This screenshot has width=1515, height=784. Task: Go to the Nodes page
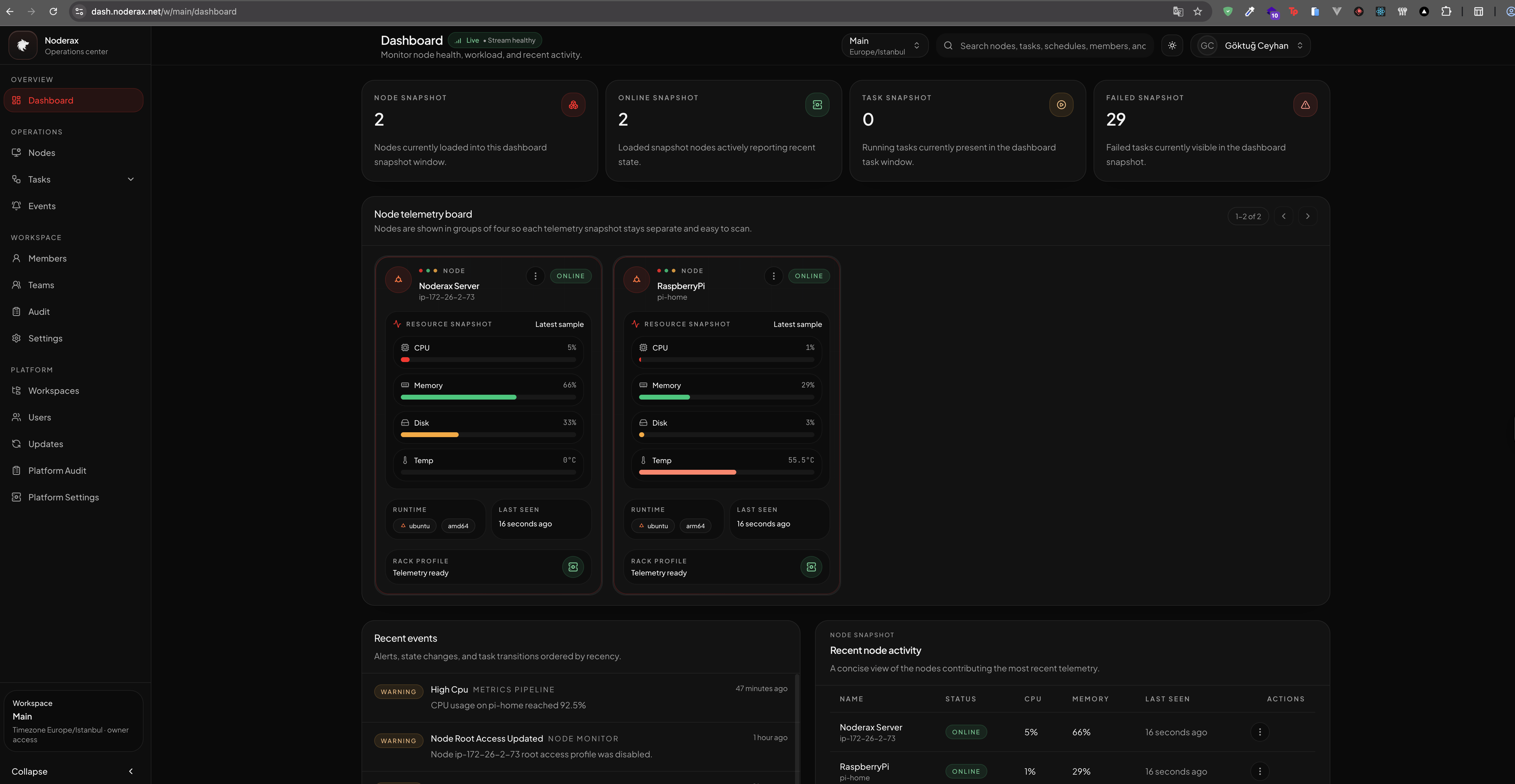pos(73,153)
